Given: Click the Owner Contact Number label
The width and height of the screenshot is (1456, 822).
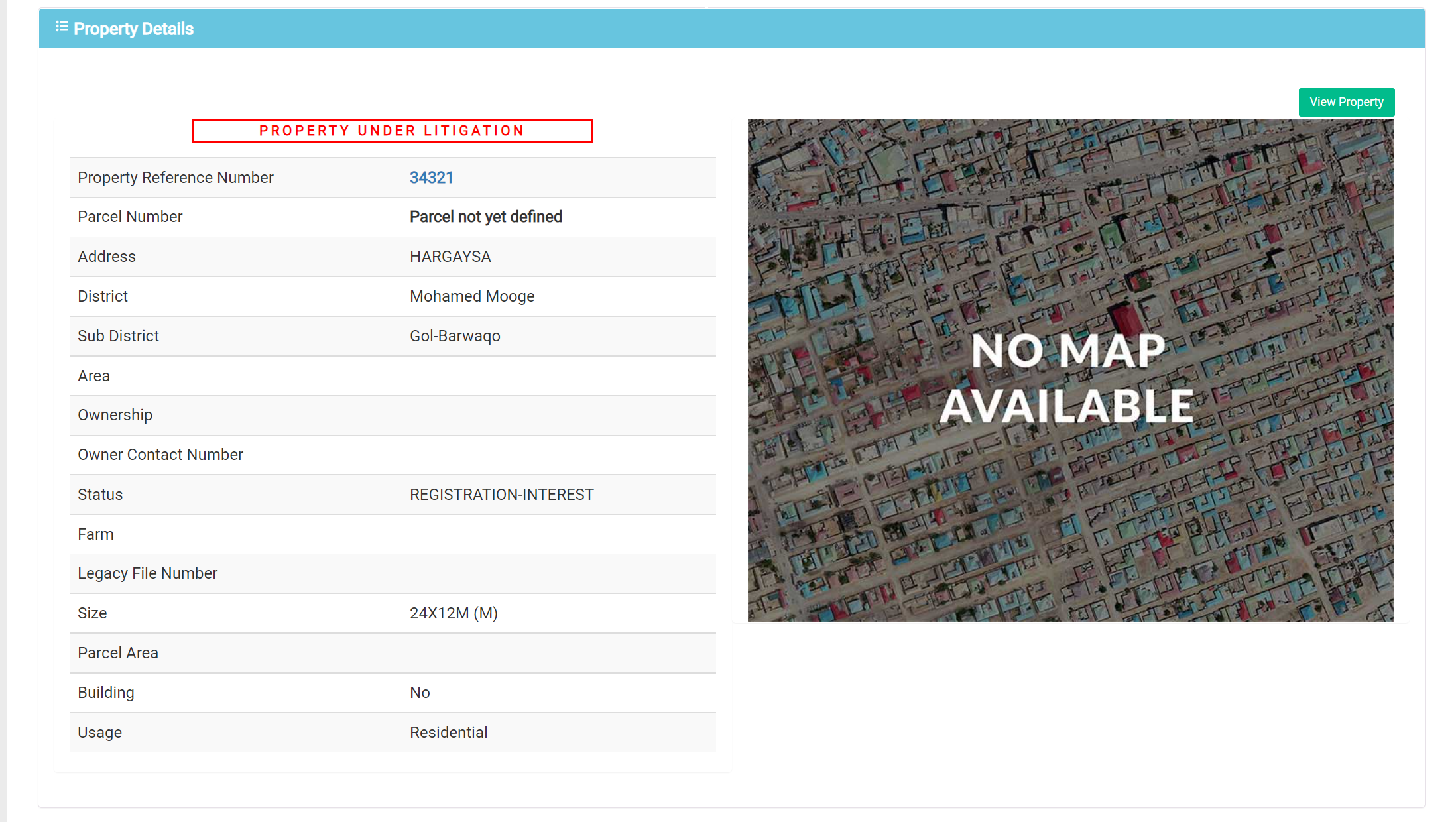Looking at the screenshot, I should [x=160, y=455].
